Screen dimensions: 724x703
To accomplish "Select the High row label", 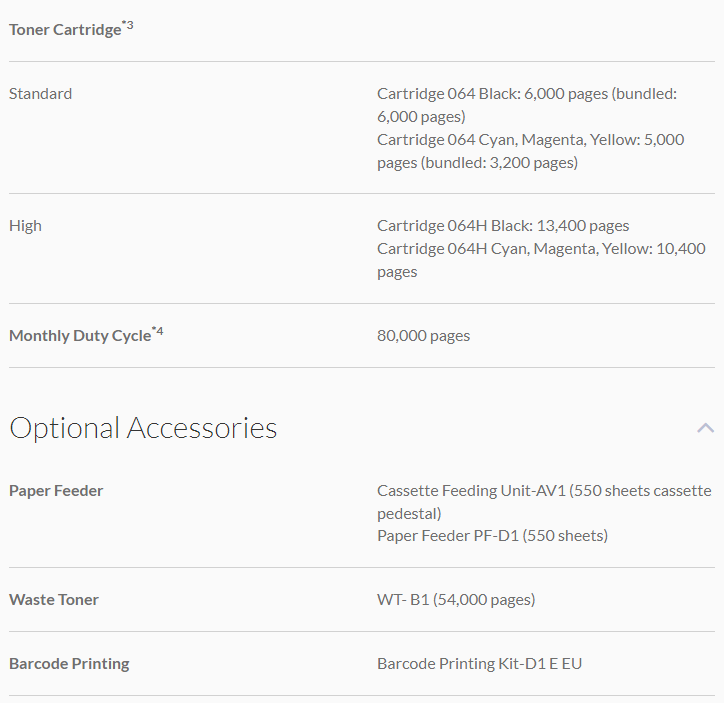I will coord(26,226).
